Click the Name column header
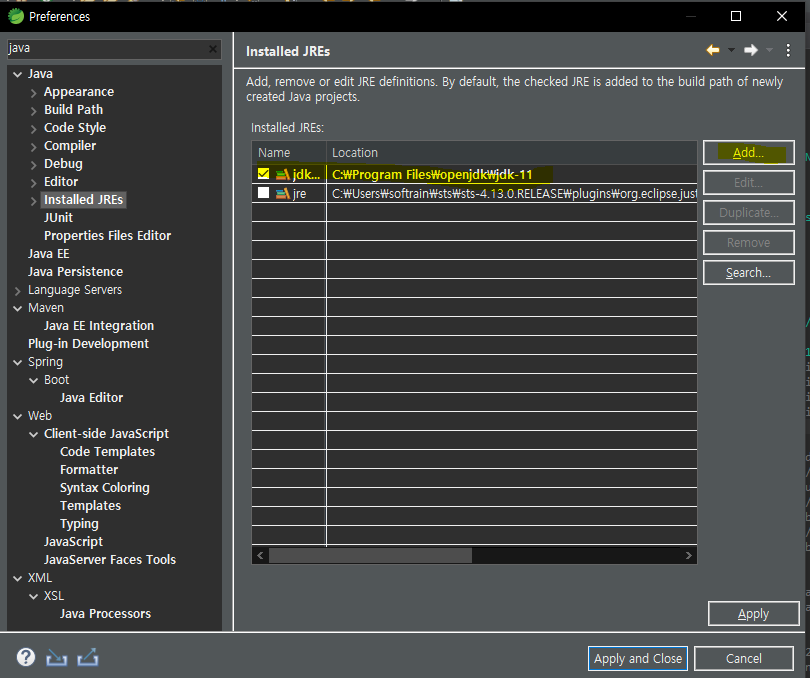The width and height of the screenshot is (810, 678). 289,153
